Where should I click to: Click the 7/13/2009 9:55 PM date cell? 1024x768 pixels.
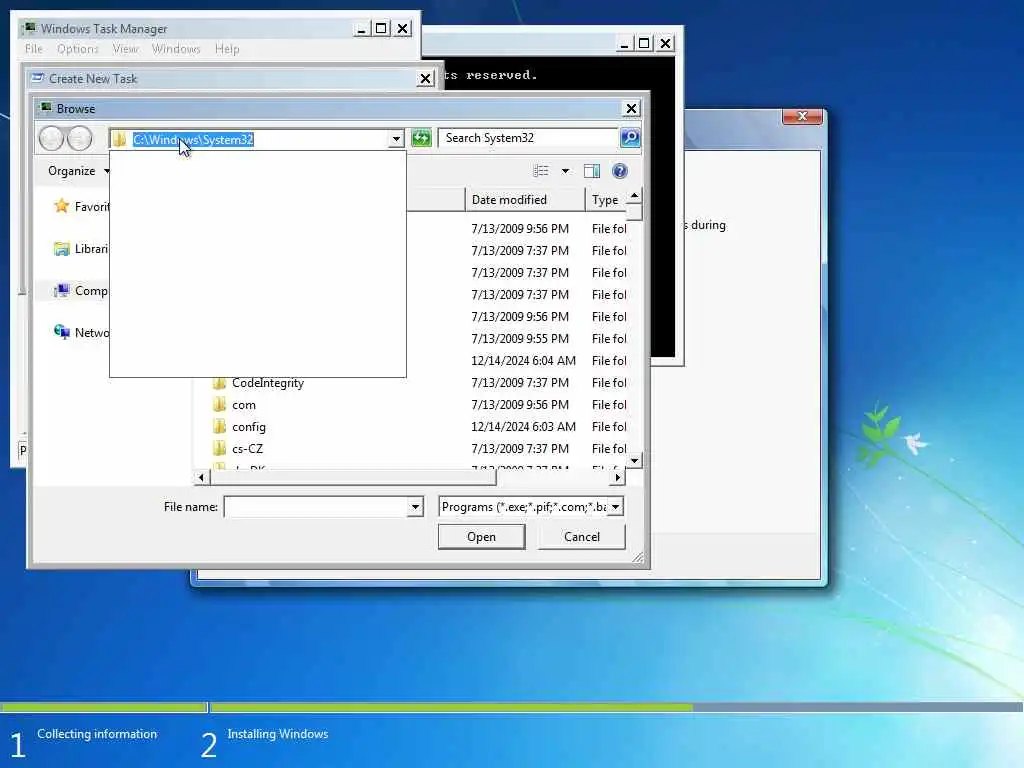tap(520, 338)
